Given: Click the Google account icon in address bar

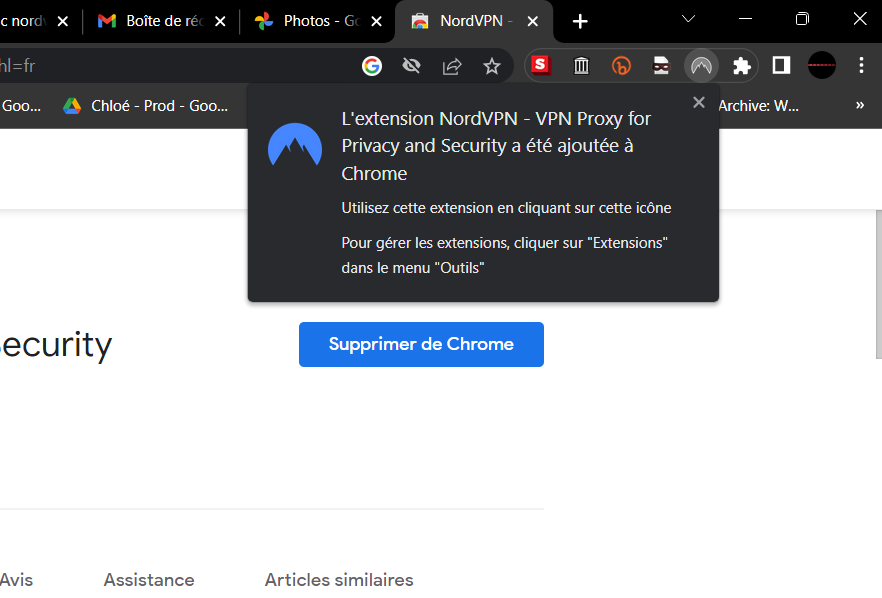Looking at the screenshot, I should 372,66.
